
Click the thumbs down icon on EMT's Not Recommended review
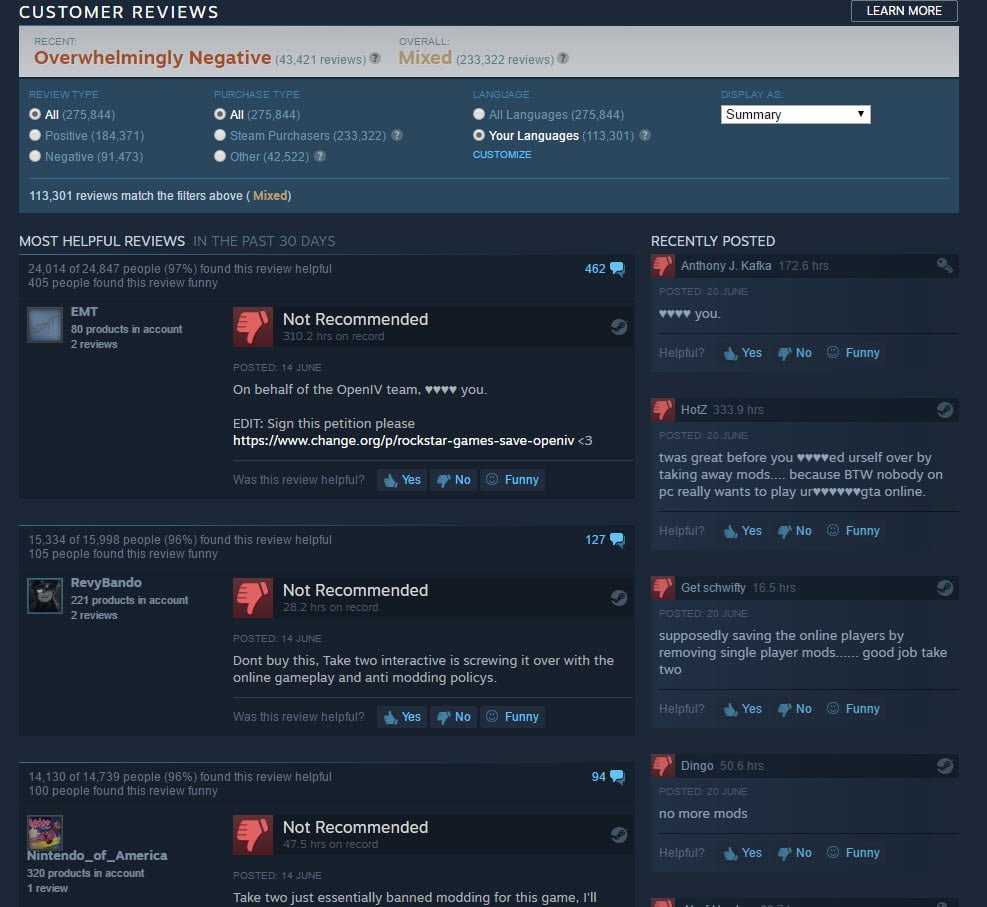click(253, 327)
